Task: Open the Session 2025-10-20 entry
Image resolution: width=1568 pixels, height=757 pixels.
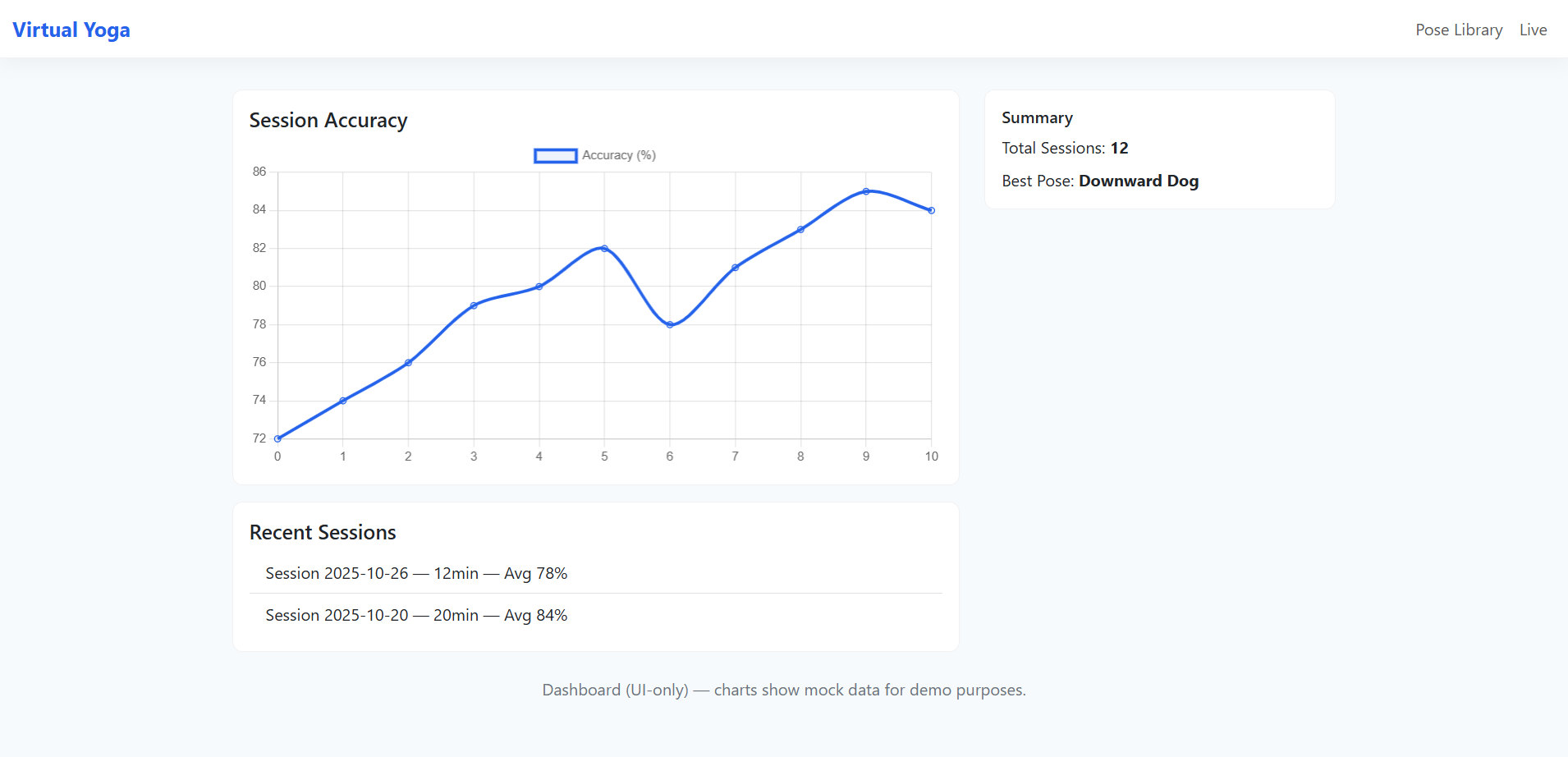Action: [x=416, y=615]
